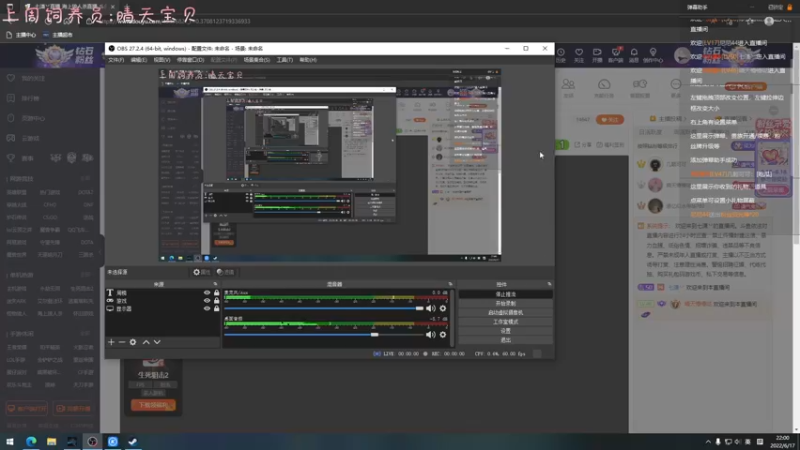The height and width of the screenshot is (450, 800).
Task: Open 历史 history icon in browser header
Action: click(x=561, y=55)
